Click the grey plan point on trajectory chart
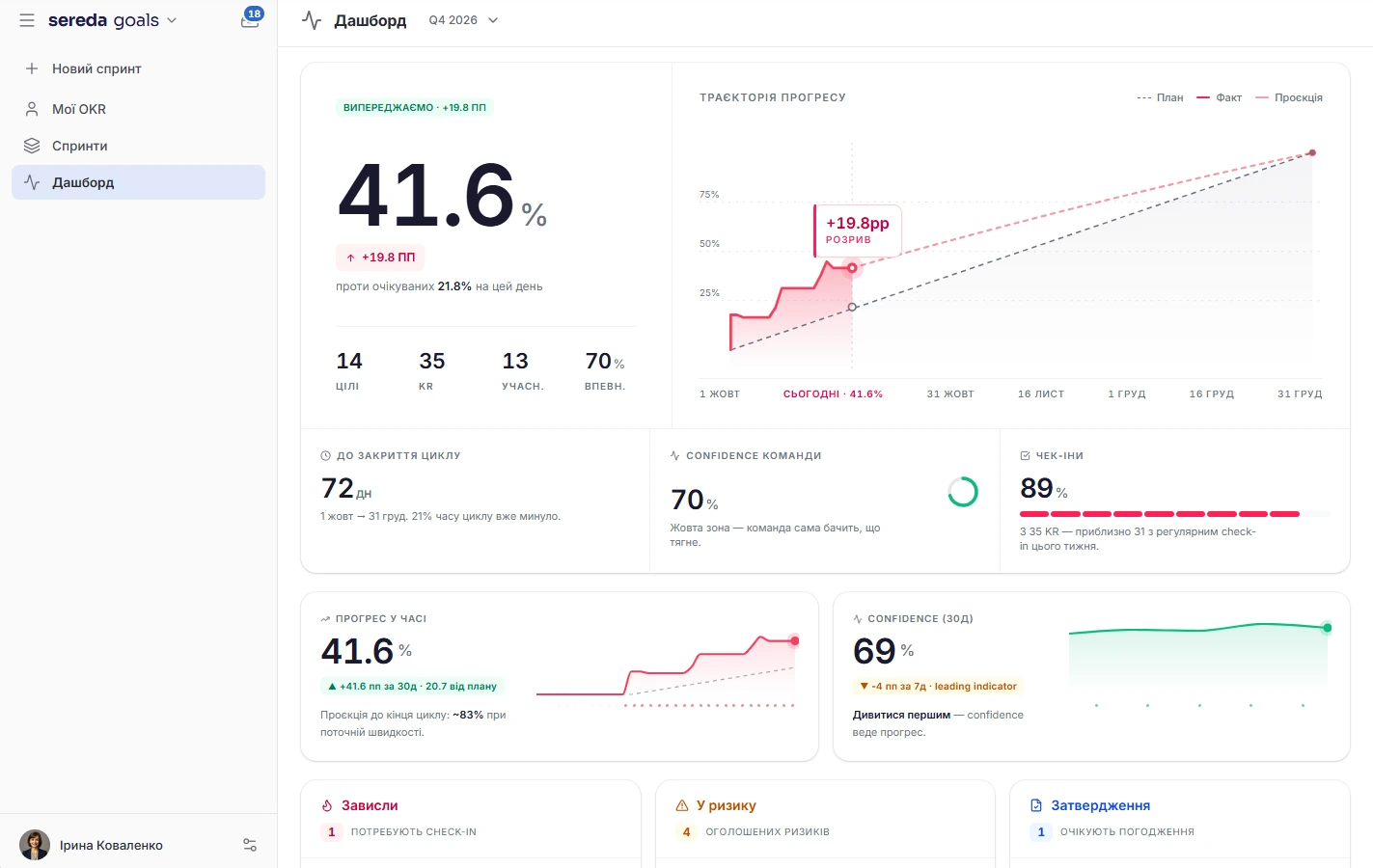The width and height of the screenshot is (1373, 868). point(852,307)
